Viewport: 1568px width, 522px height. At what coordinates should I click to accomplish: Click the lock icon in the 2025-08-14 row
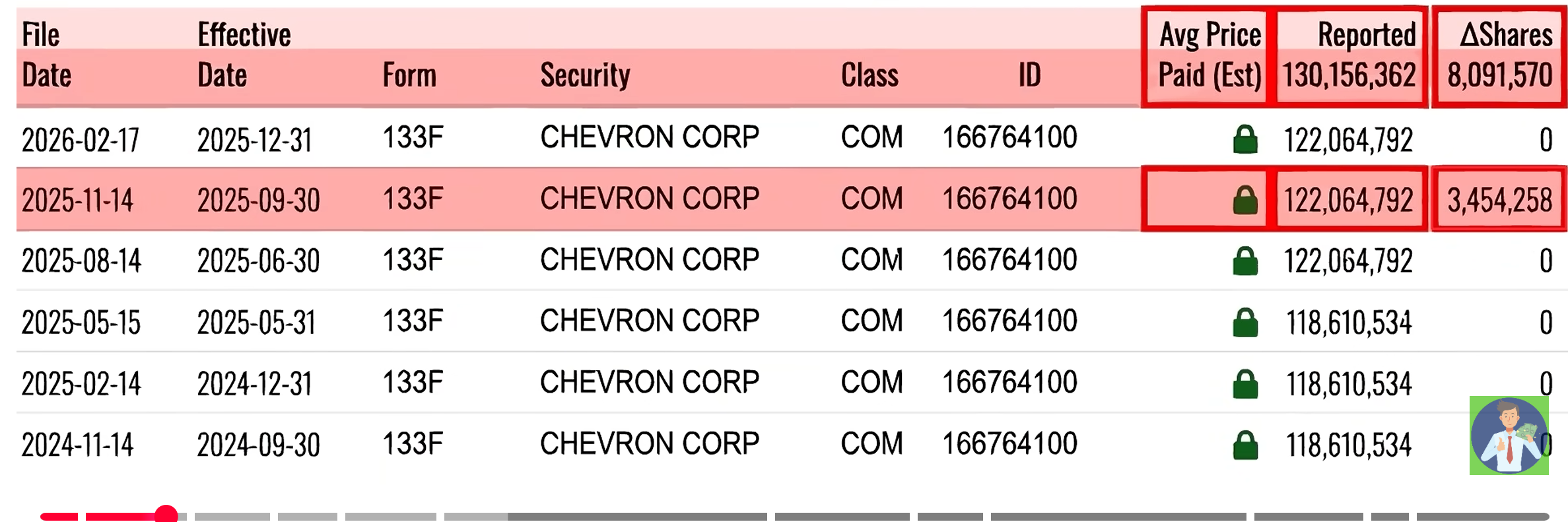pyautogui.click(x=1245, y=261)
